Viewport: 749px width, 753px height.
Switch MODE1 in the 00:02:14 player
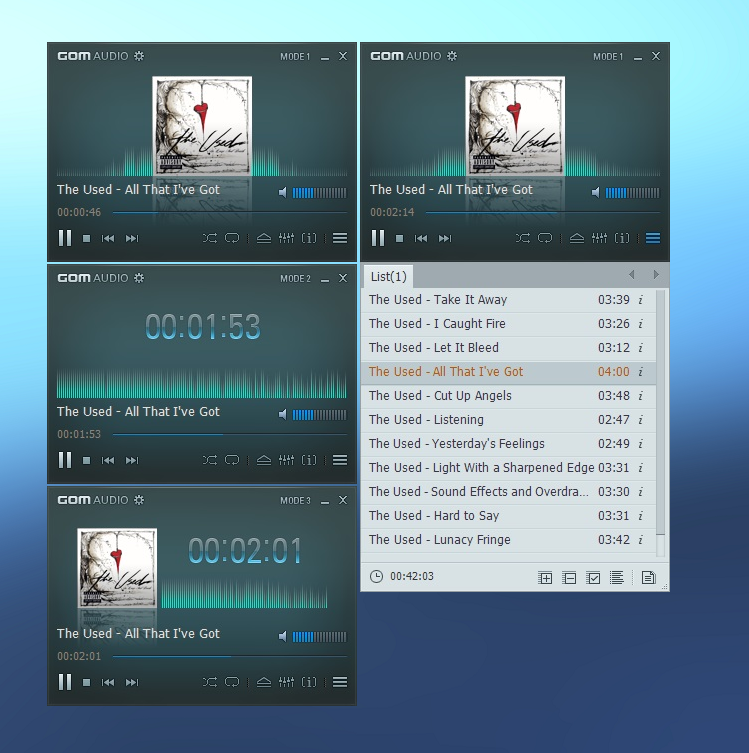[608, 57]
